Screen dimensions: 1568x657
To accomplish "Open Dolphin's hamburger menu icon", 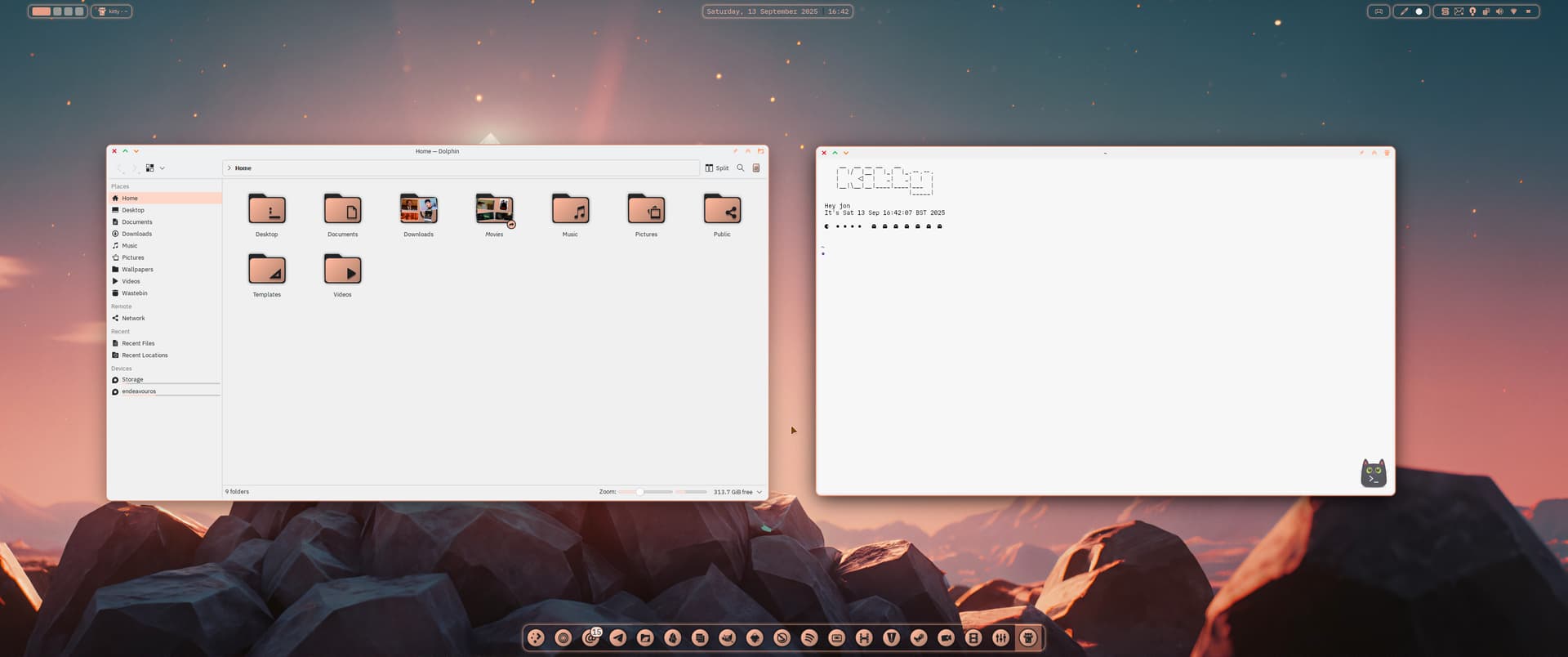I will point(756,168).
